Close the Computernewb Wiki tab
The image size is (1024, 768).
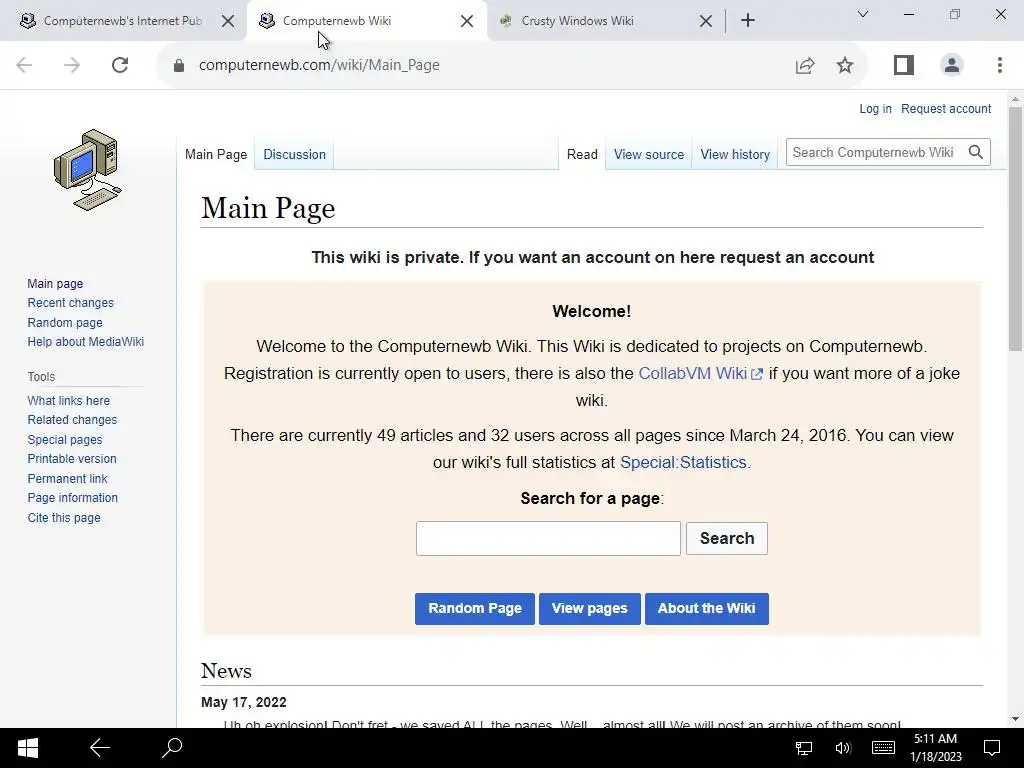(467, 21)
